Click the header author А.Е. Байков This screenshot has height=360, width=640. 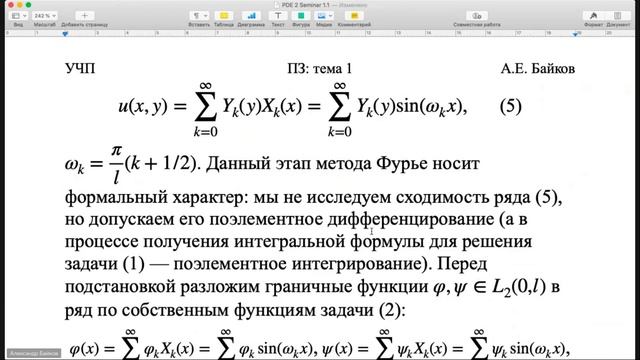click(x=538, y=69)
